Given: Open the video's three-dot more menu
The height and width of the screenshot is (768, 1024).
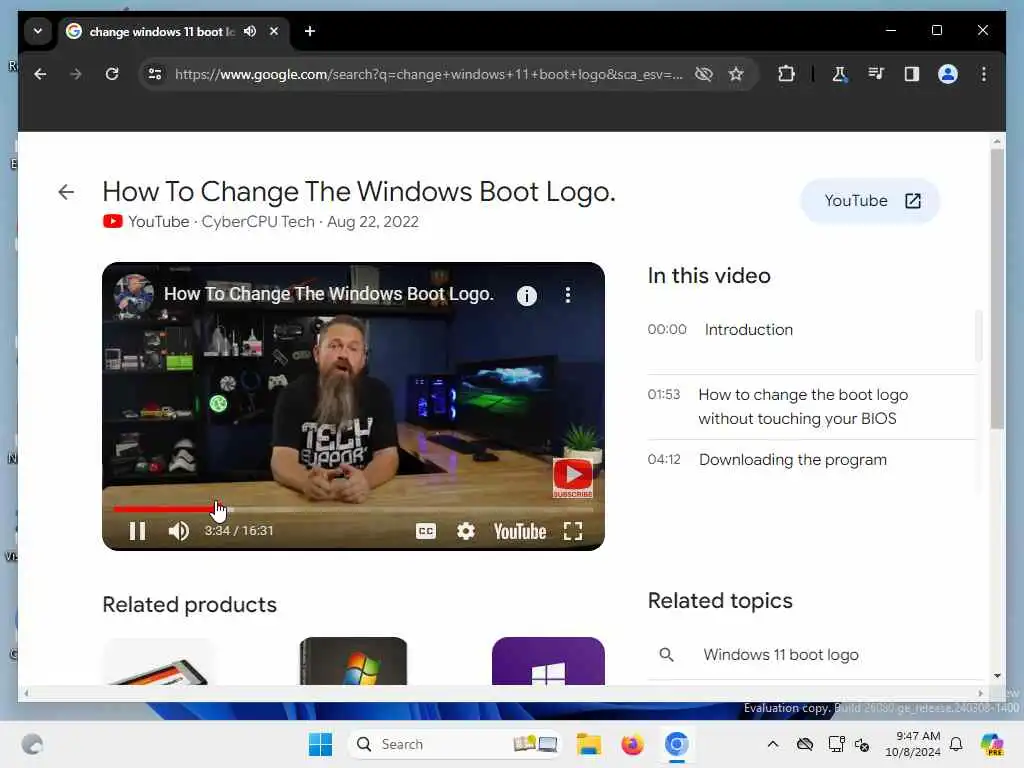Looking at the screenshot, I should pos(568,295).
